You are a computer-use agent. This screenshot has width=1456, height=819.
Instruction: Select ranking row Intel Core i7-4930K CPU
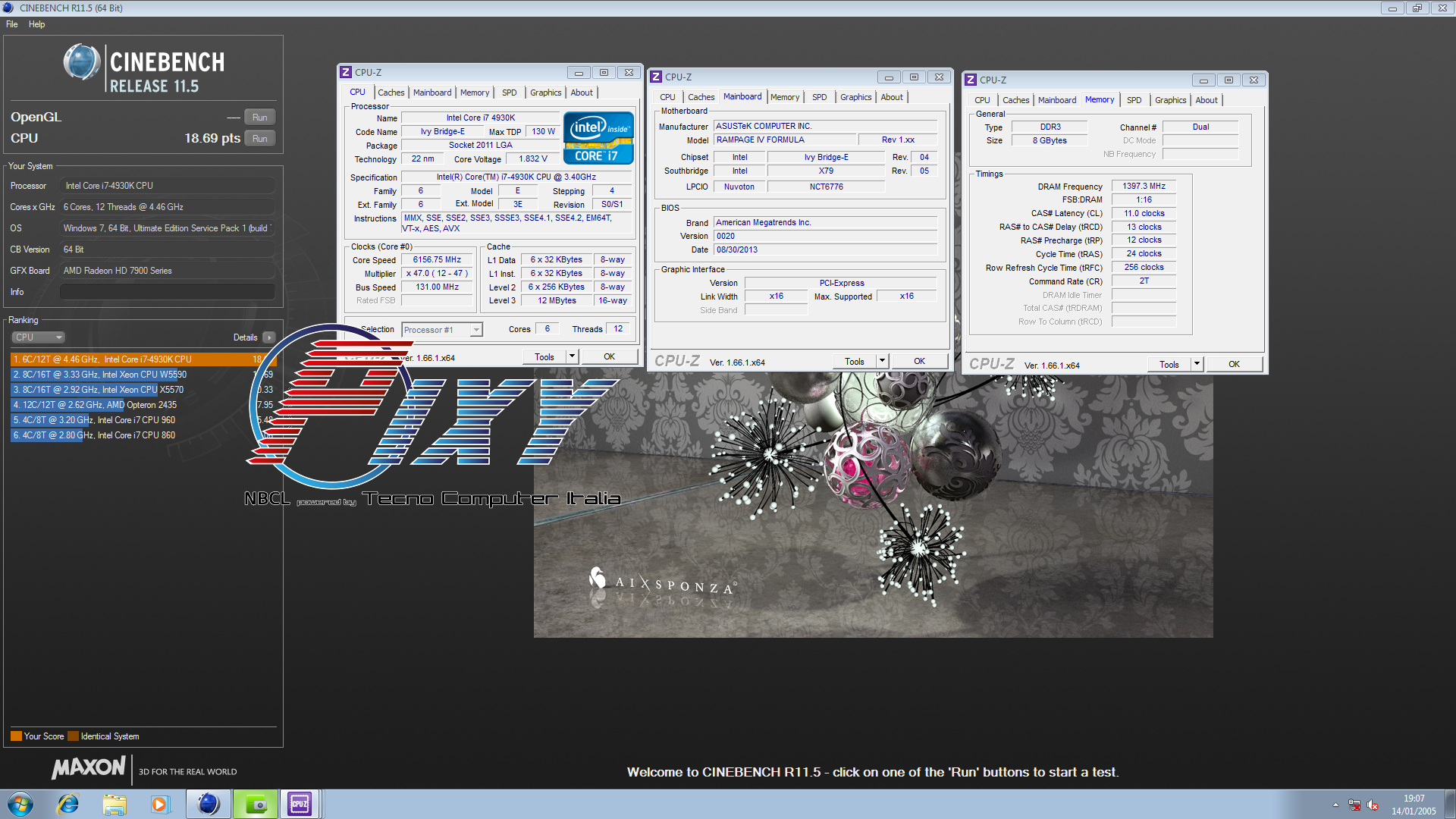pos(143,359)
